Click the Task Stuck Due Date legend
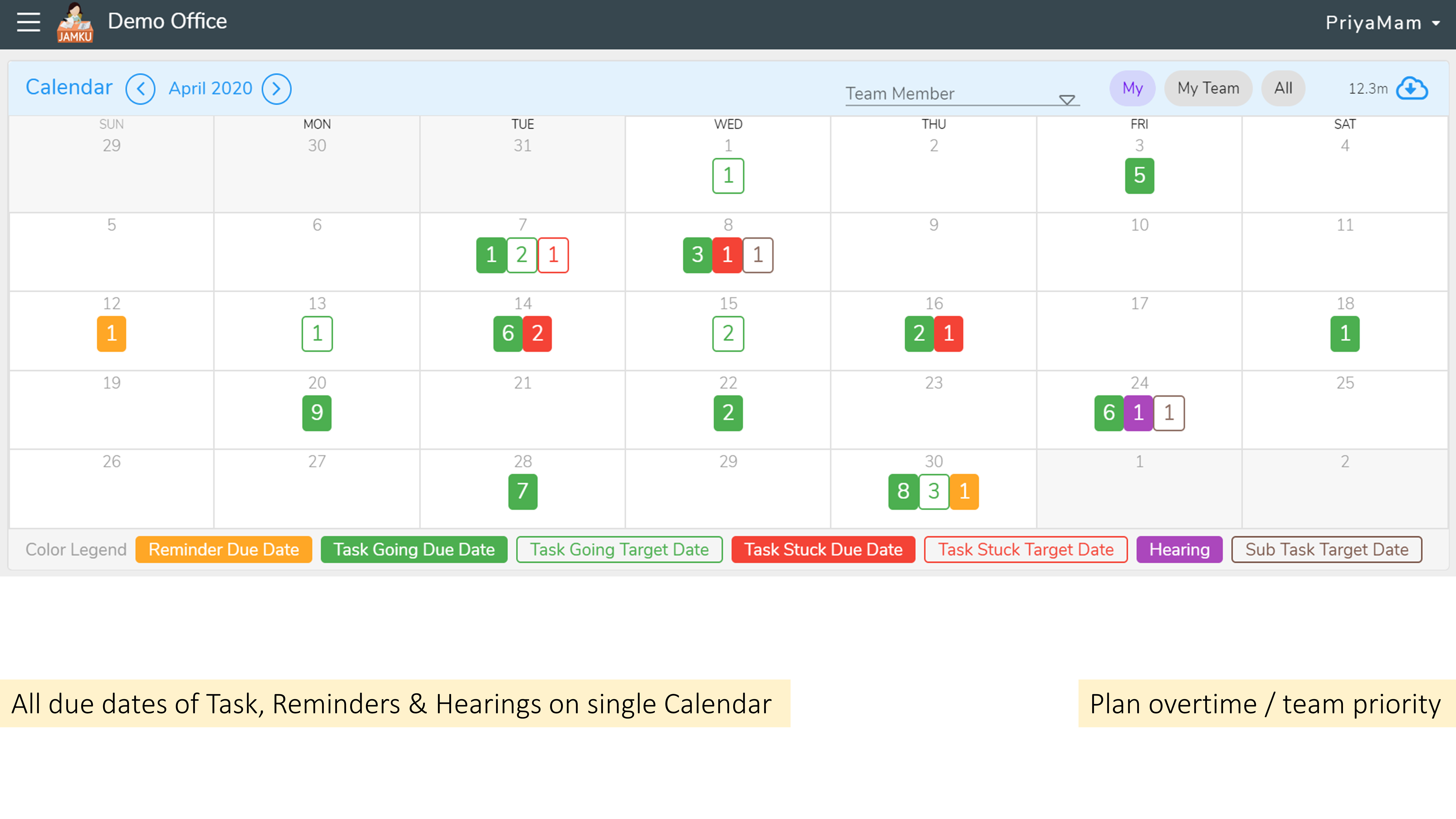Viewport: 1456px width, 819px height. point(823,549)
